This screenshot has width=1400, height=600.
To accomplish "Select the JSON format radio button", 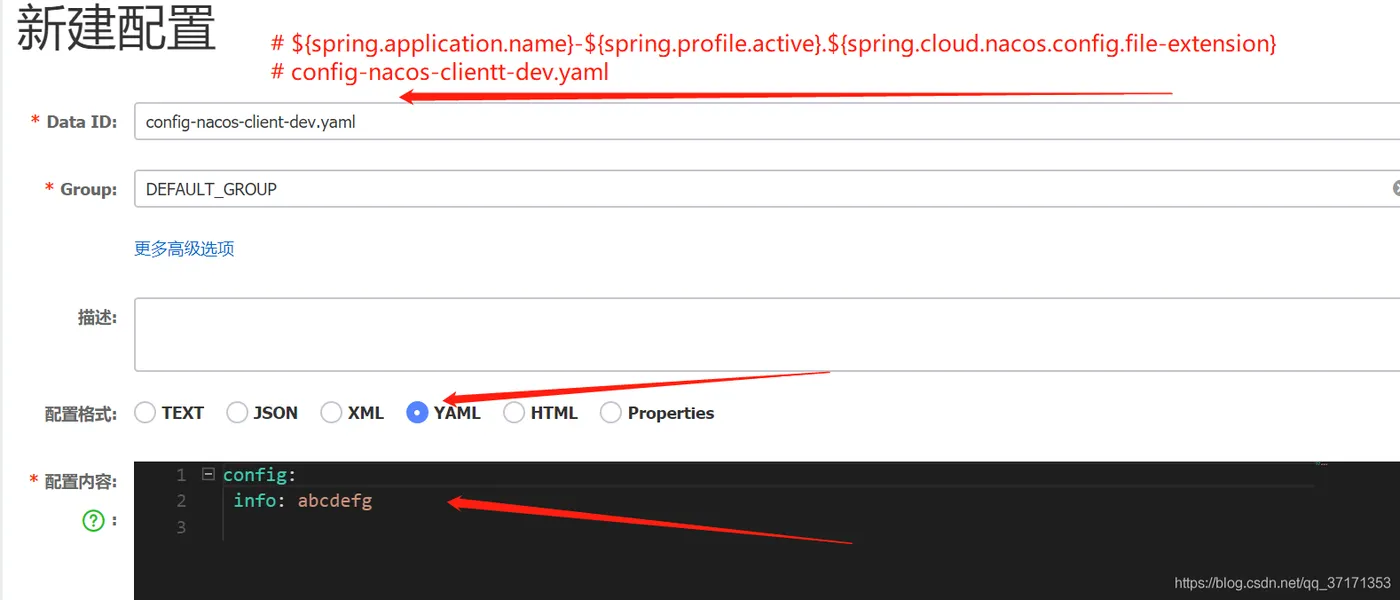I will point(237,412).
